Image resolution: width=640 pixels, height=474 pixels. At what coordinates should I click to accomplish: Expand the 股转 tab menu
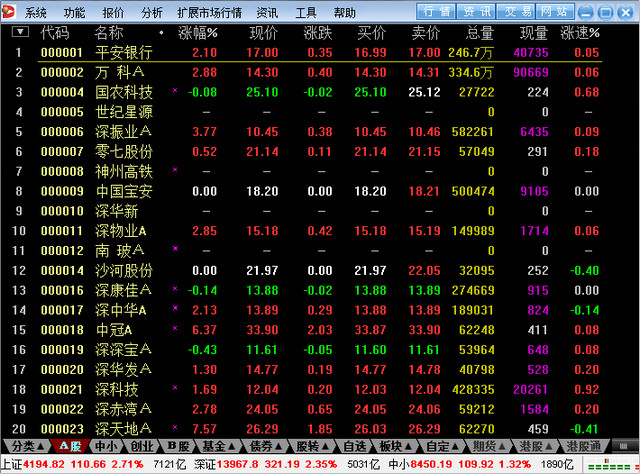pyautogui.click(x=312, y=446)
